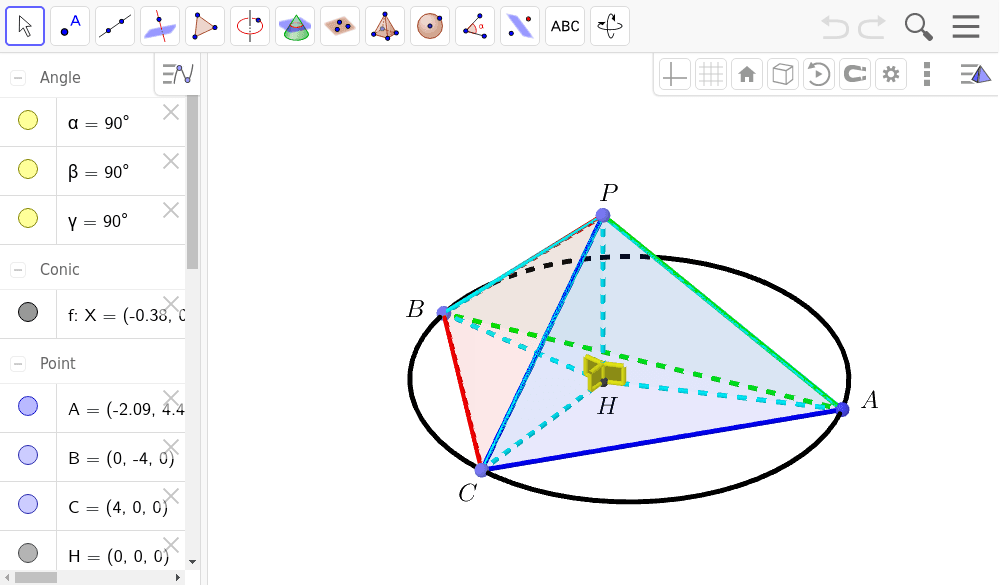Toggle visibility of angle α
Viewport: 1000px width, 587px height.
click(x=27, y=121)
